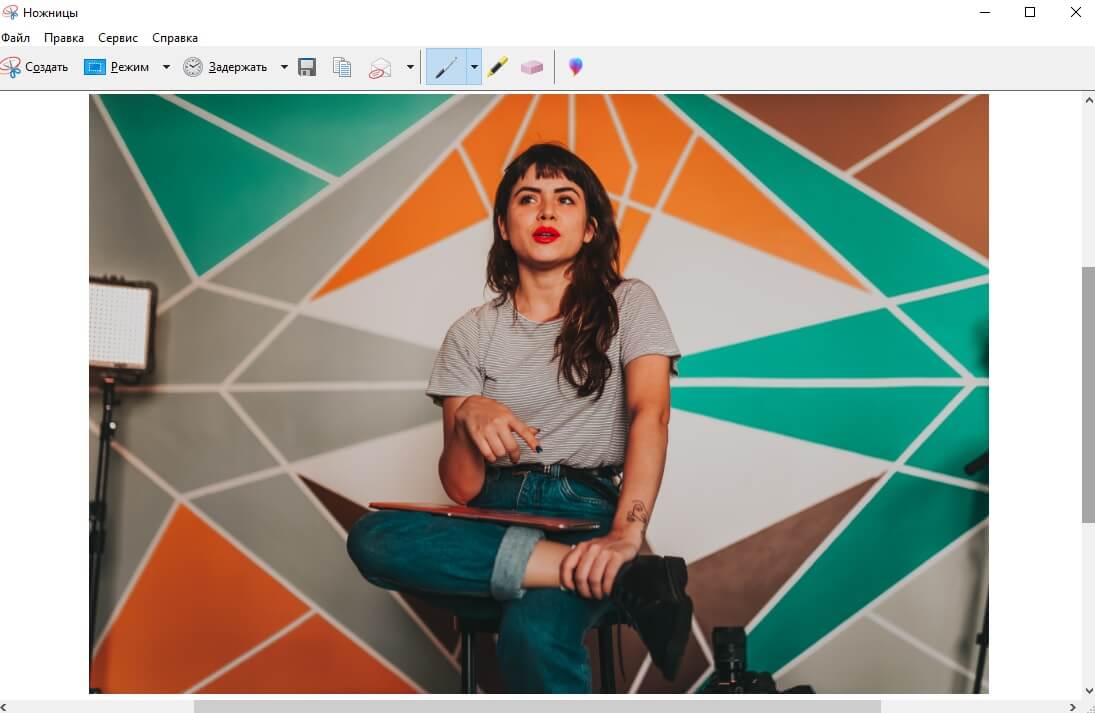Open the Справка menu
The width and height of the screenshot is (1095, 713).
175,38
